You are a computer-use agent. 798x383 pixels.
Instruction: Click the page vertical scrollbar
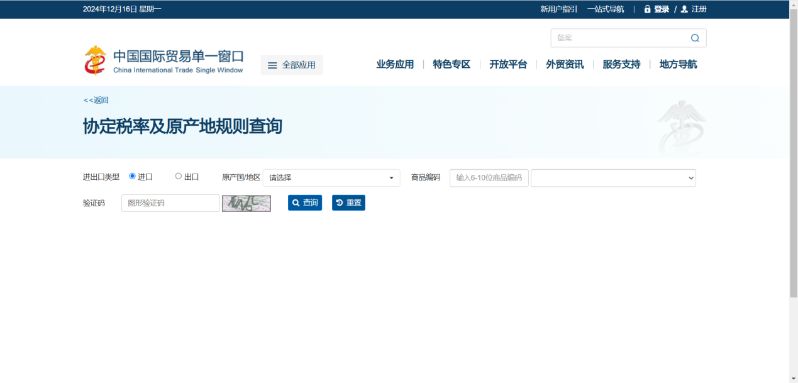pyautogui.click(x=793, y=153)
